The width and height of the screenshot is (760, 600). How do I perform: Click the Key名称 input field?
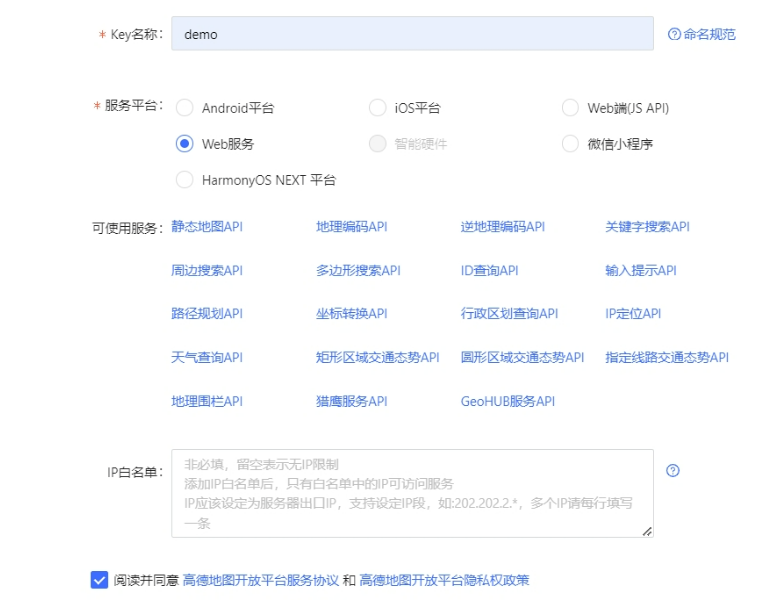point(412,34)
